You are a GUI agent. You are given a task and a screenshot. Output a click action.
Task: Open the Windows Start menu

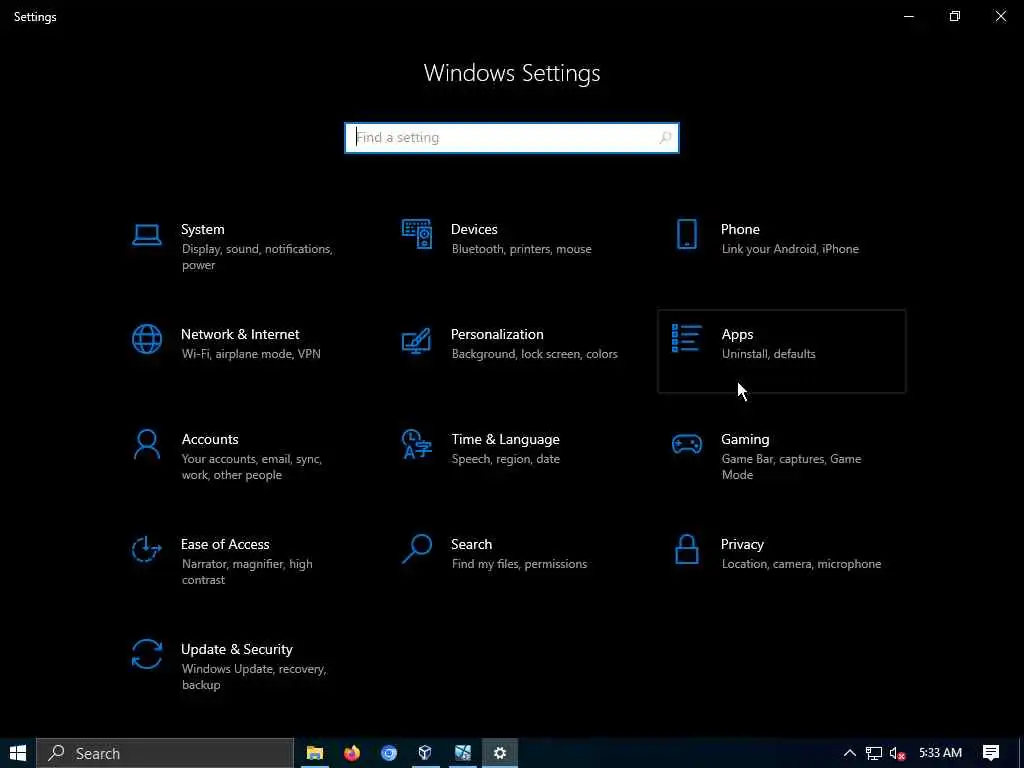coord(18,753)
